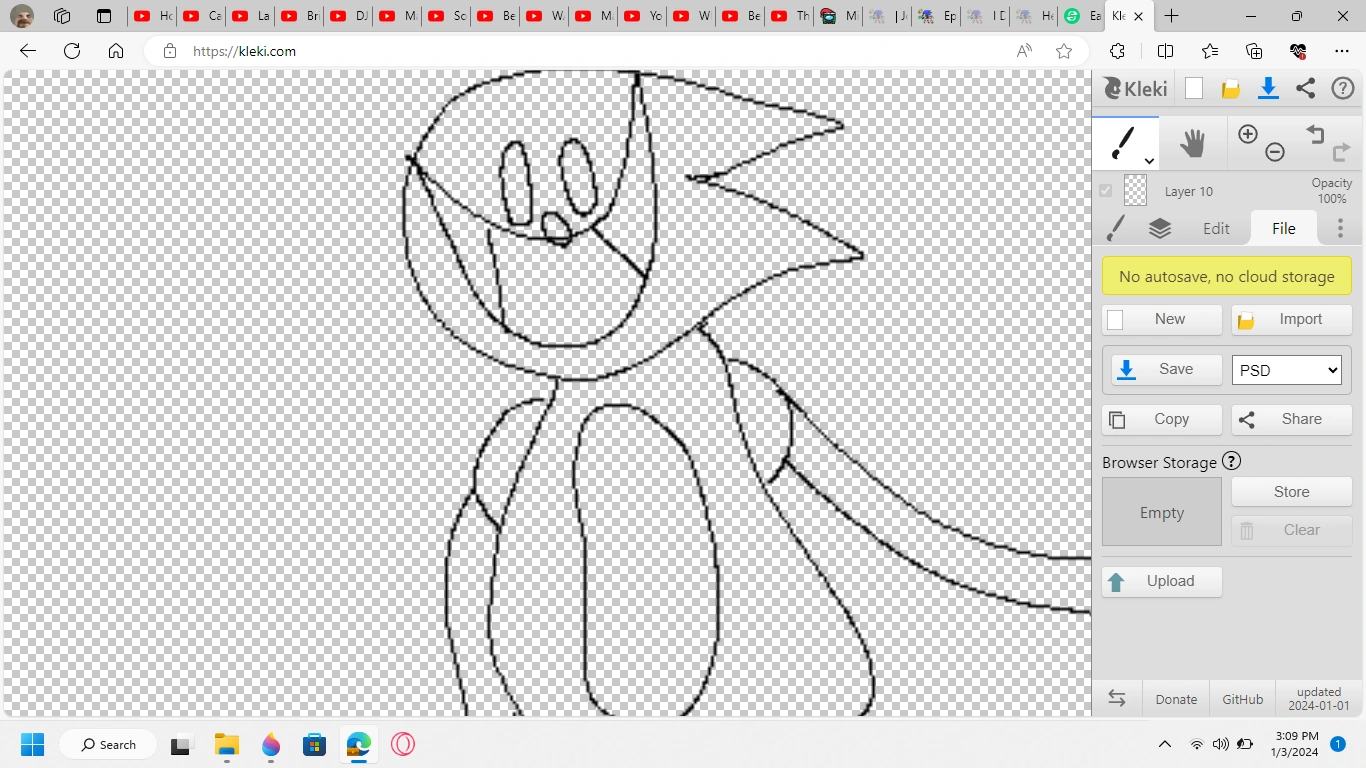Toggle Layer 10 visibility checkbox

point(1106,190)
